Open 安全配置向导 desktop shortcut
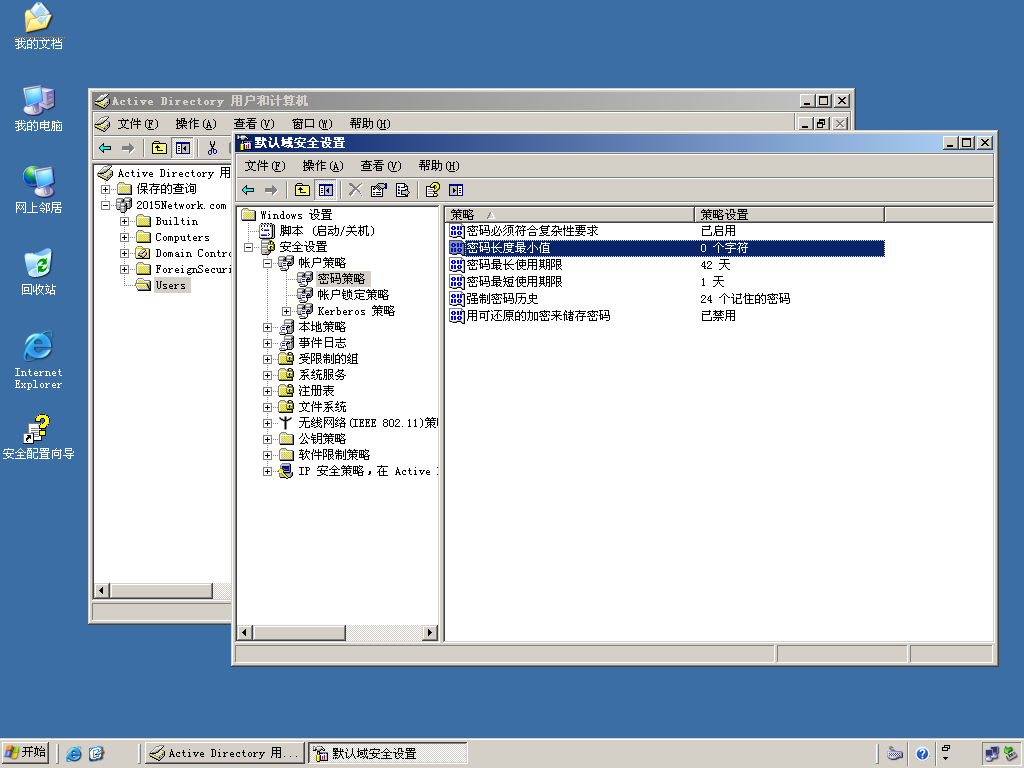1024x768 pixels. tap(39, 437)
